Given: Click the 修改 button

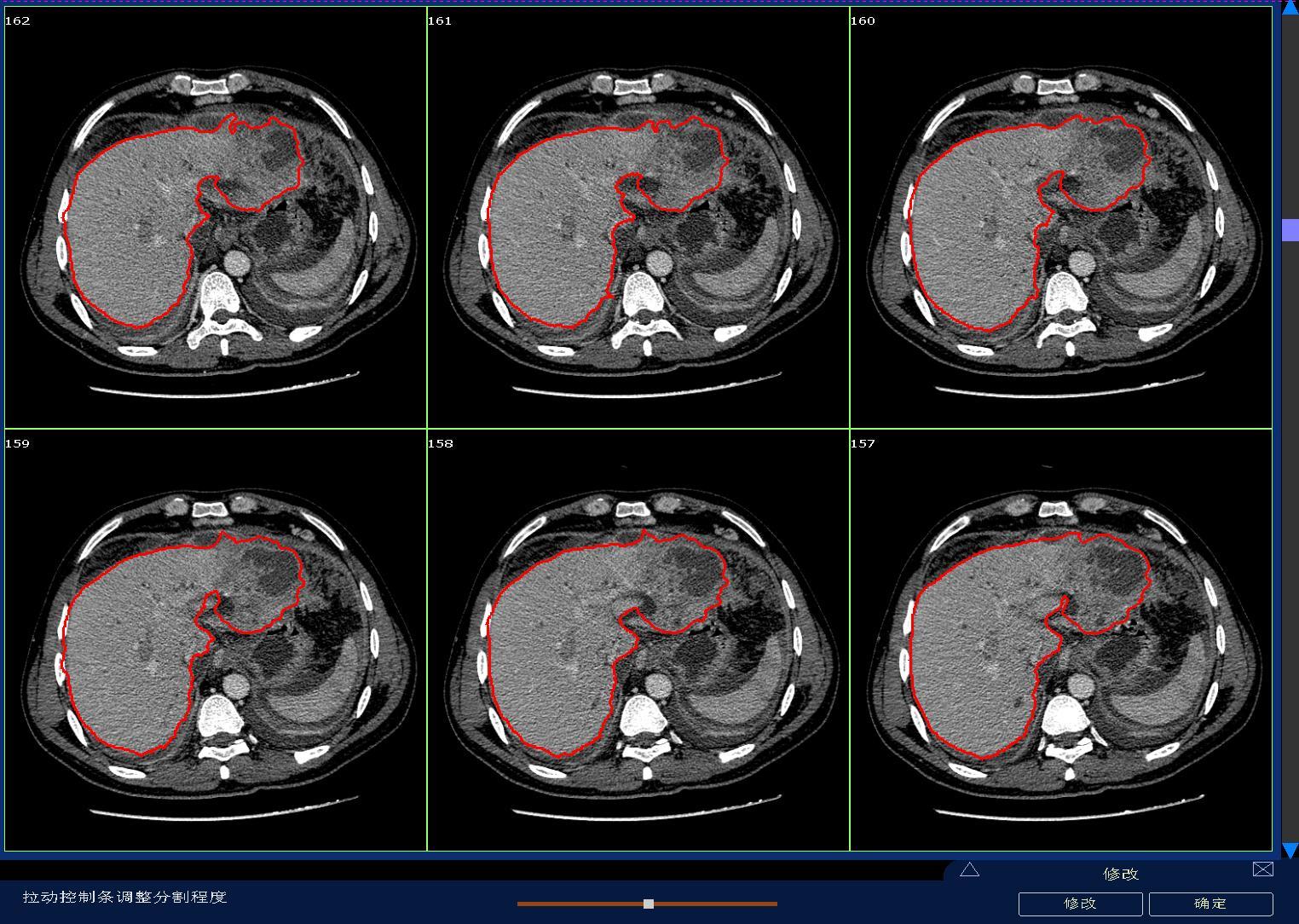Looking at the screenshot, I should click(x=1079, y=904).
